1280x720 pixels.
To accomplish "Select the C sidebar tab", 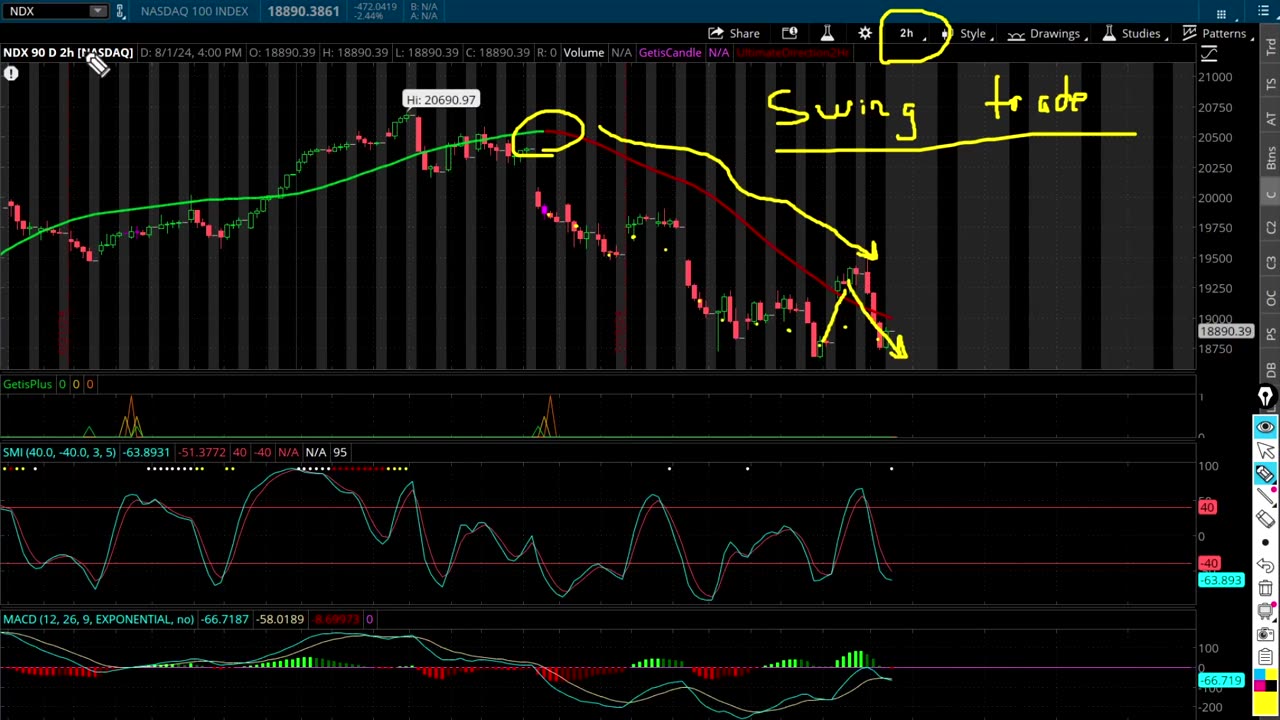I will click(1271, 195).
